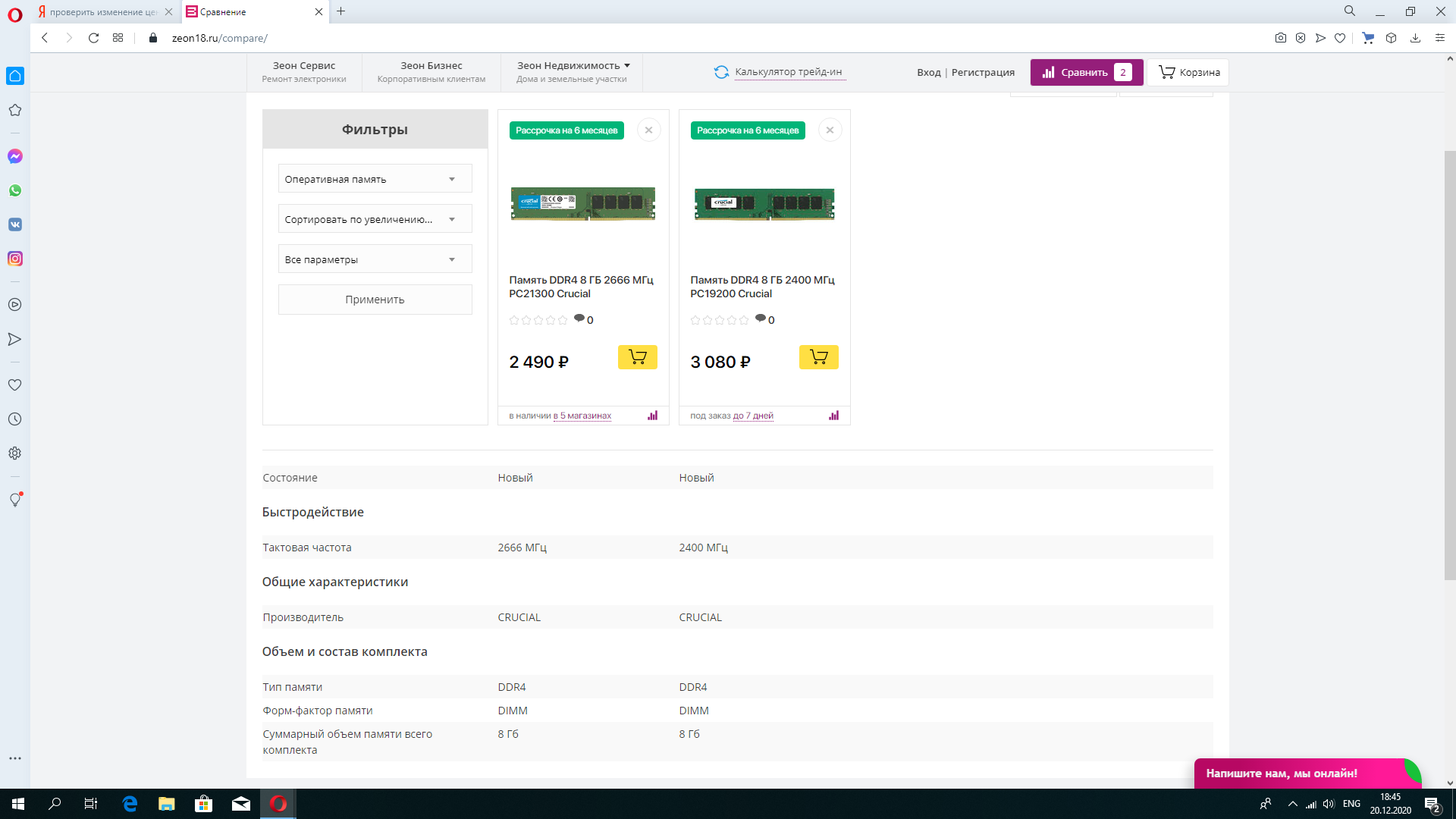Open price chart icon for 2400 МГц memory
Image resolution: width=1456 pixels, height=819 pixels.
[x=834, y=416]
